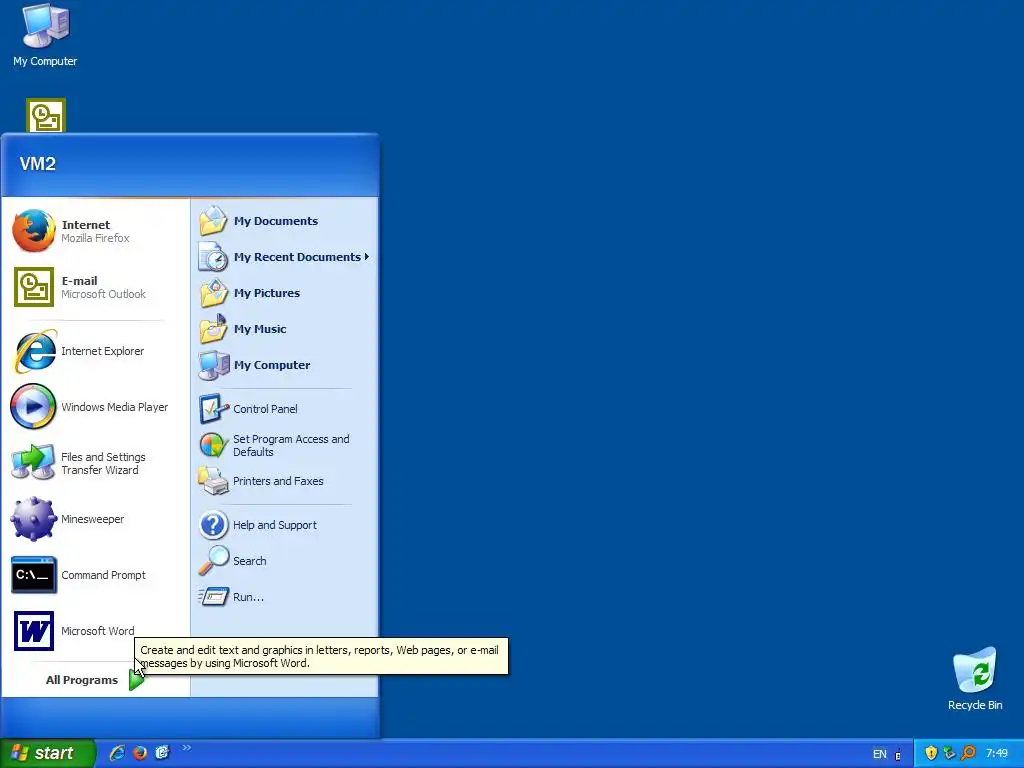Select the Outlook shortcut icon on the desktop

click(x=46, y=116)
